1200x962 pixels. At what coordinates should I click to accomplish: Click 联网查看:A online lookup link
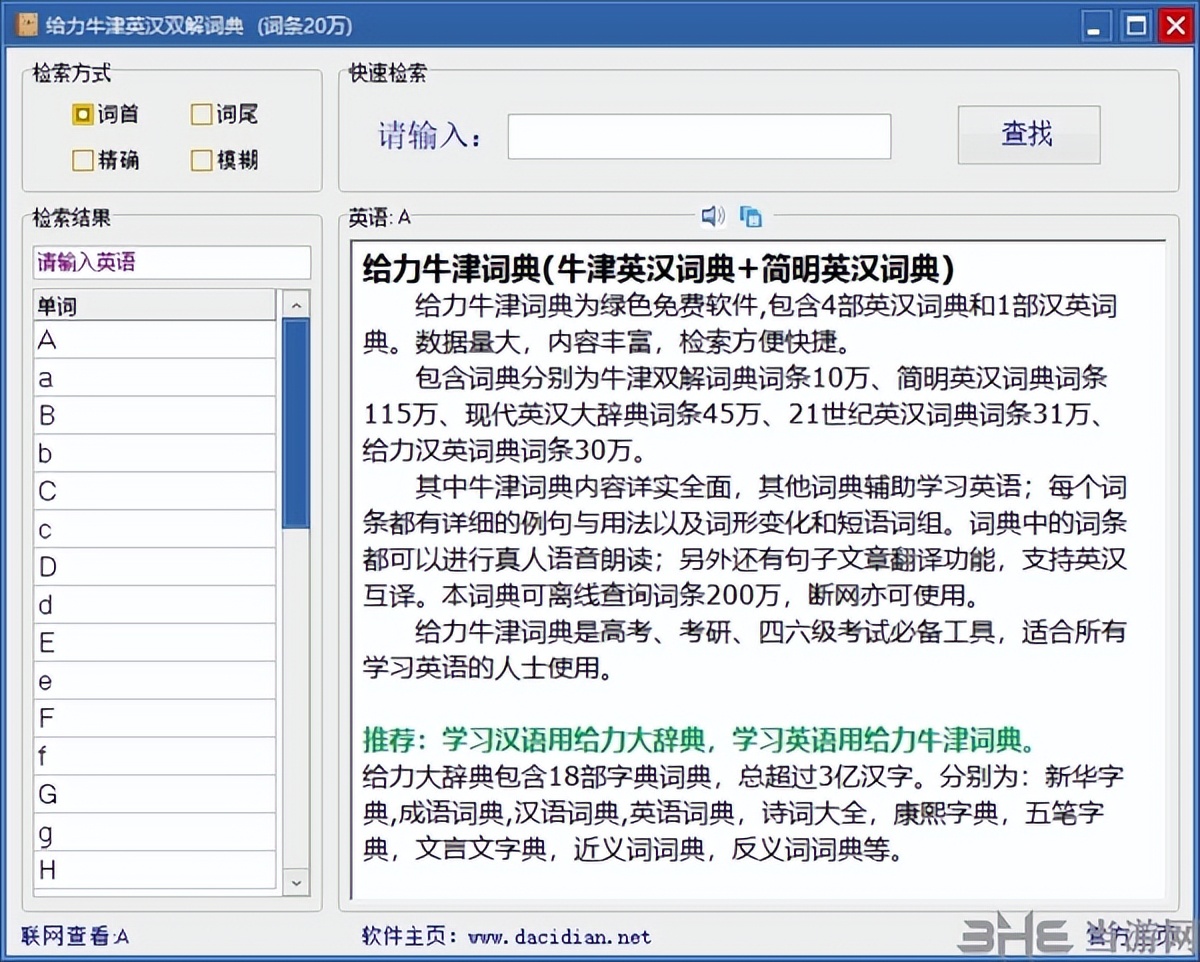75,937
